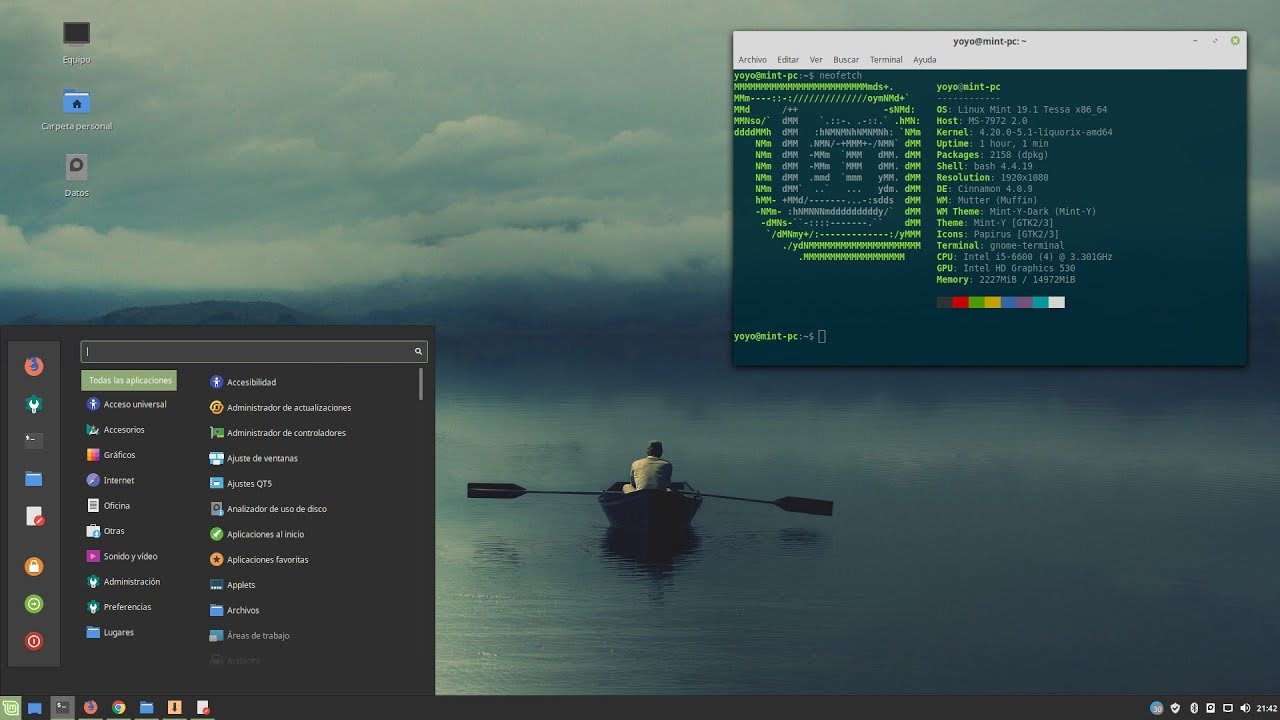Image resolution: width=1280 pixels, height=720 pixels.
Task: Click the update manager shield tray icon
Action: [1176, 708]
